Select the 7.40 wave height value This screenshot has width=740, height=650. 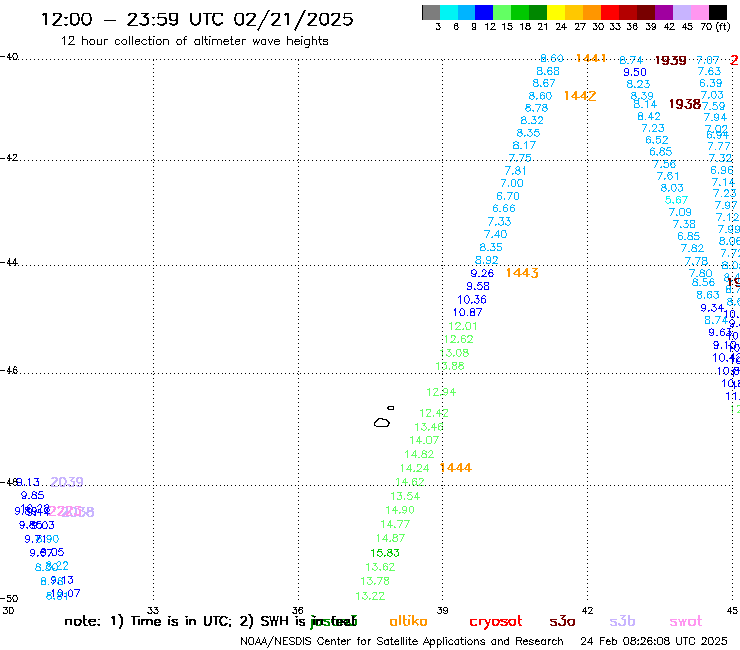tap(495, 234)
